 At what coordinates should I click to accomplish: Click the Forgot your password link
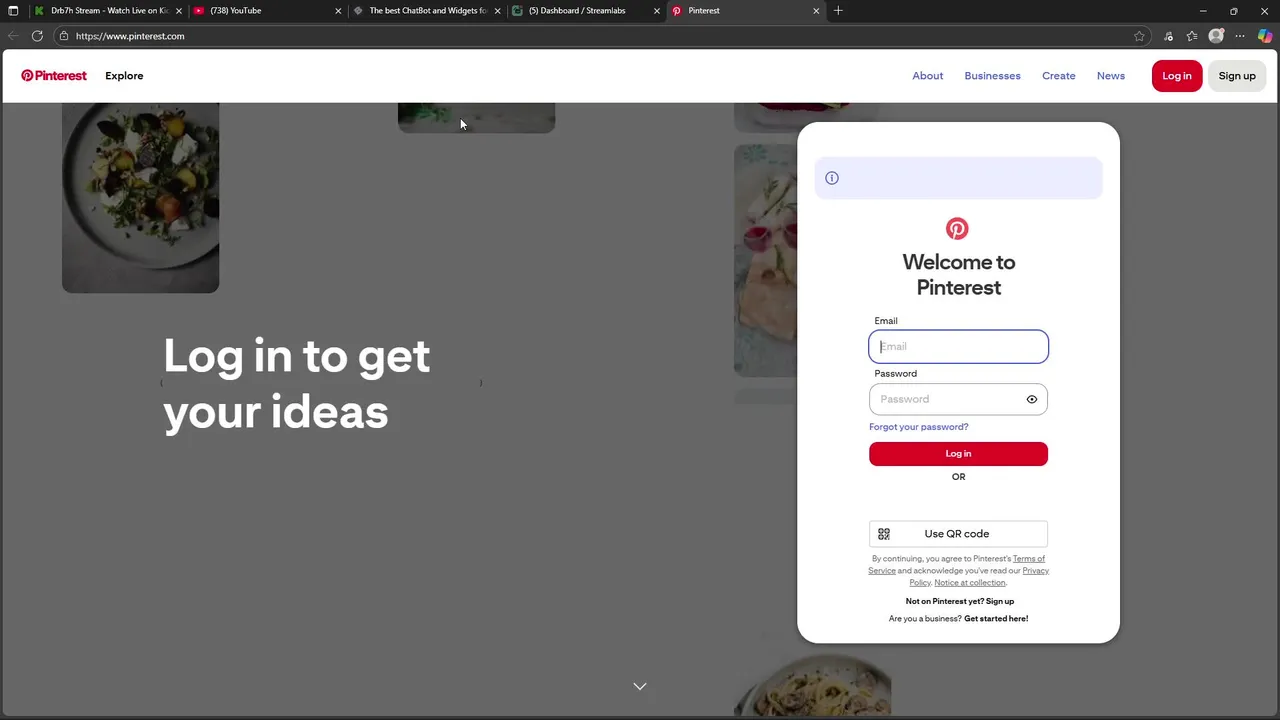[x=918, y=427]
